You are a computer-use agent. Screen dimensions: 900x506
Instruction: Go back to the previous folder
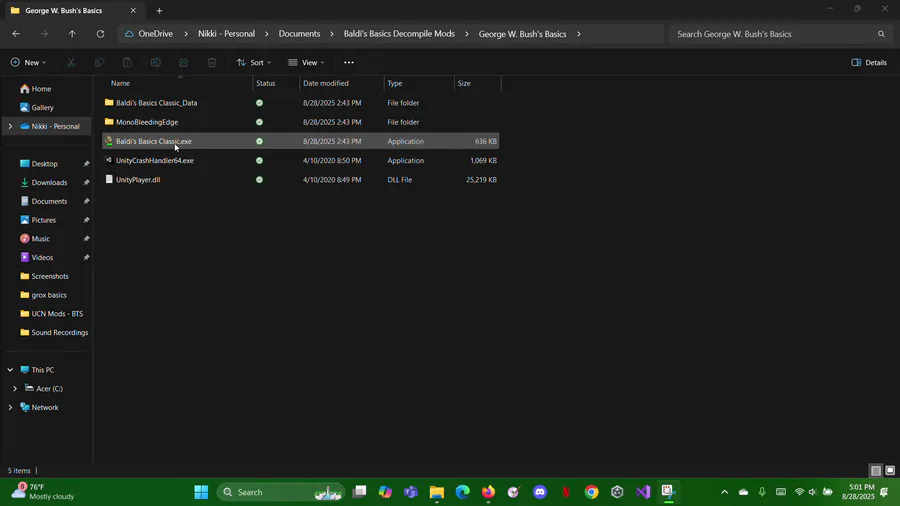(16, 34)
